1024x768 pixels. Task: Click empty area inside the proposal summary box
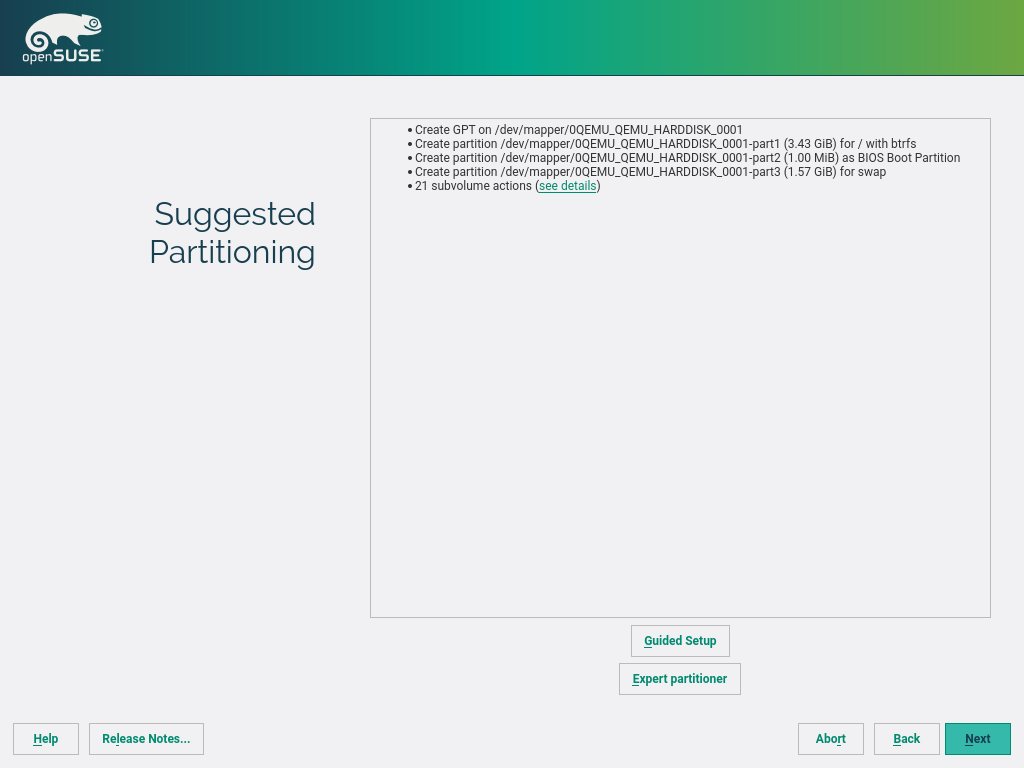click(680, 400)
